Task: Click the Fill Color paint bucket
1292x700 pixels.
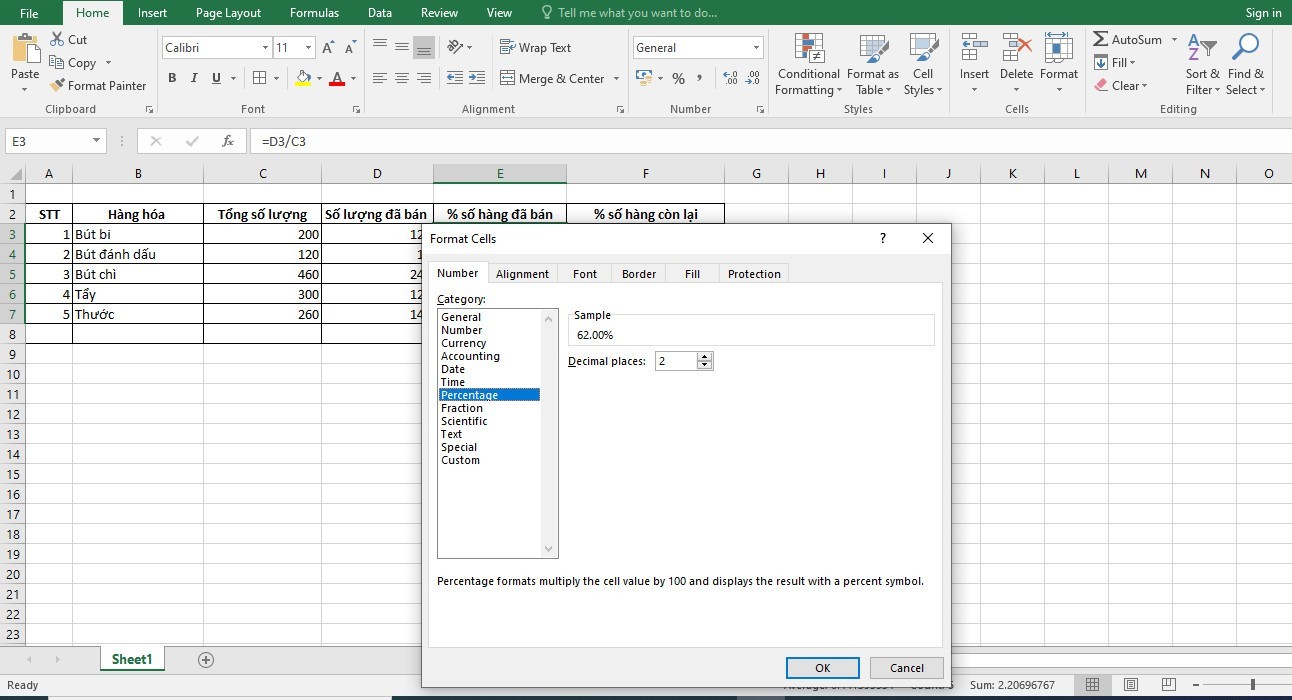Action: pyautogui.click(x=303, y=78)
